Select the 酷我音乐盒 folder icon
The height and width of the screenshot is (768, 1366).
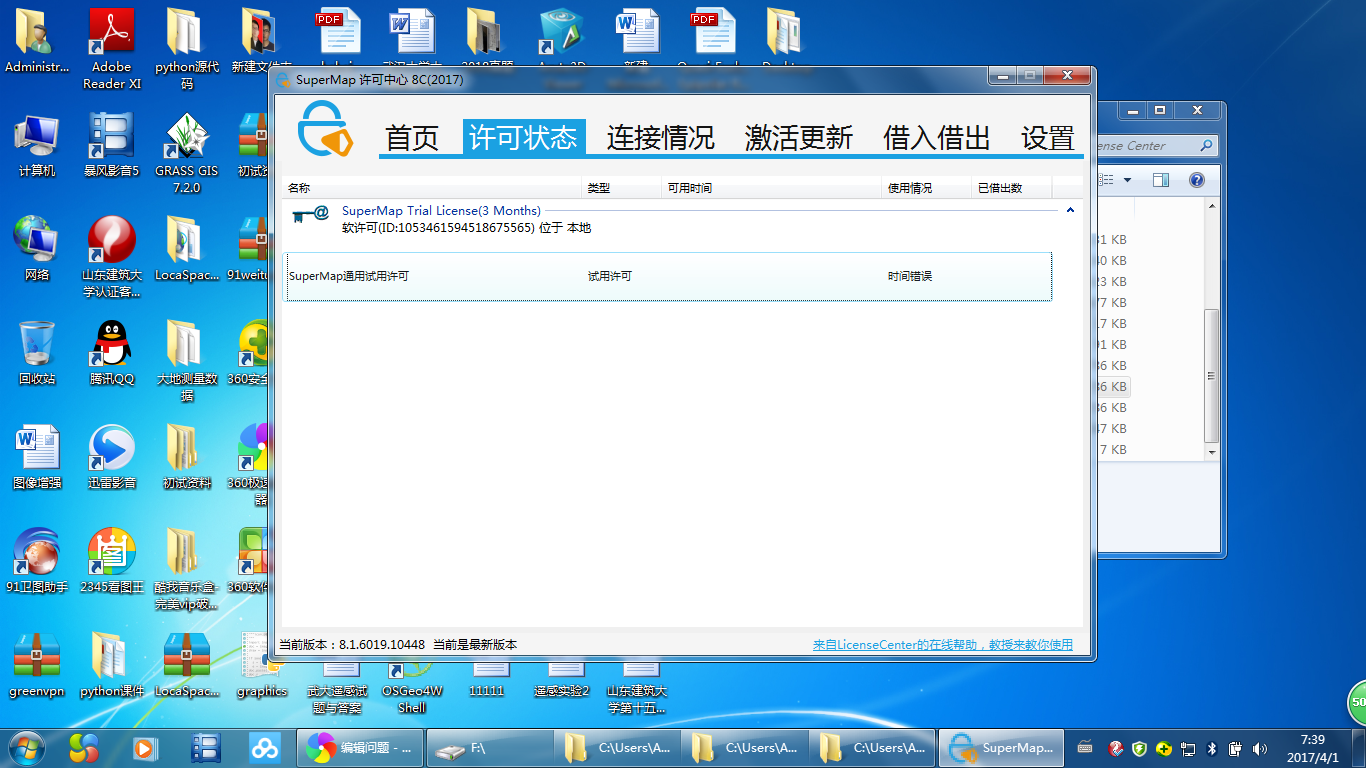[186, 568]
